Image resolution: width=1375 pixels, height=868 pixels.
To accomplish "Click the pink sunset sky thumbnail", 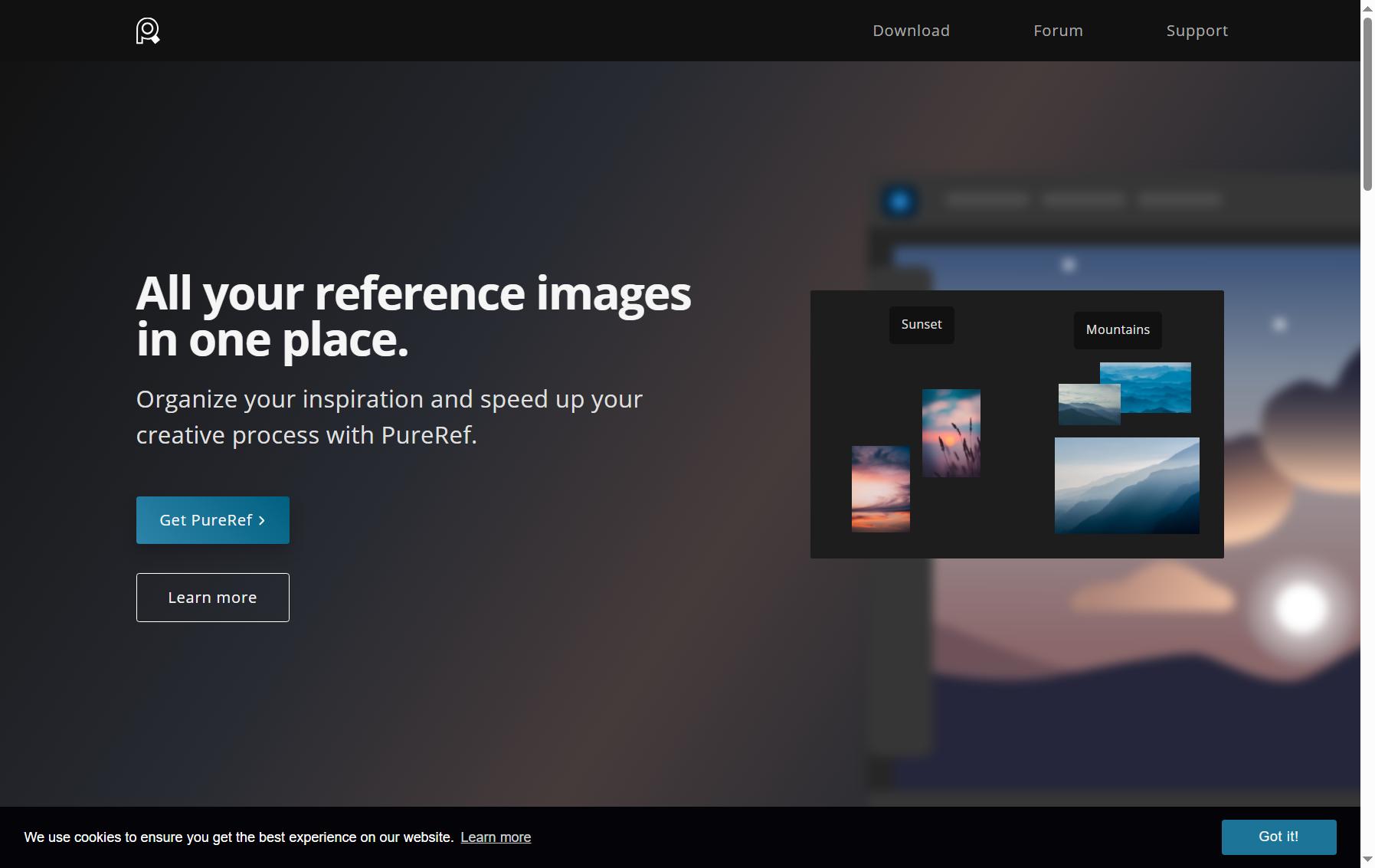I will [x=881, y=489].
